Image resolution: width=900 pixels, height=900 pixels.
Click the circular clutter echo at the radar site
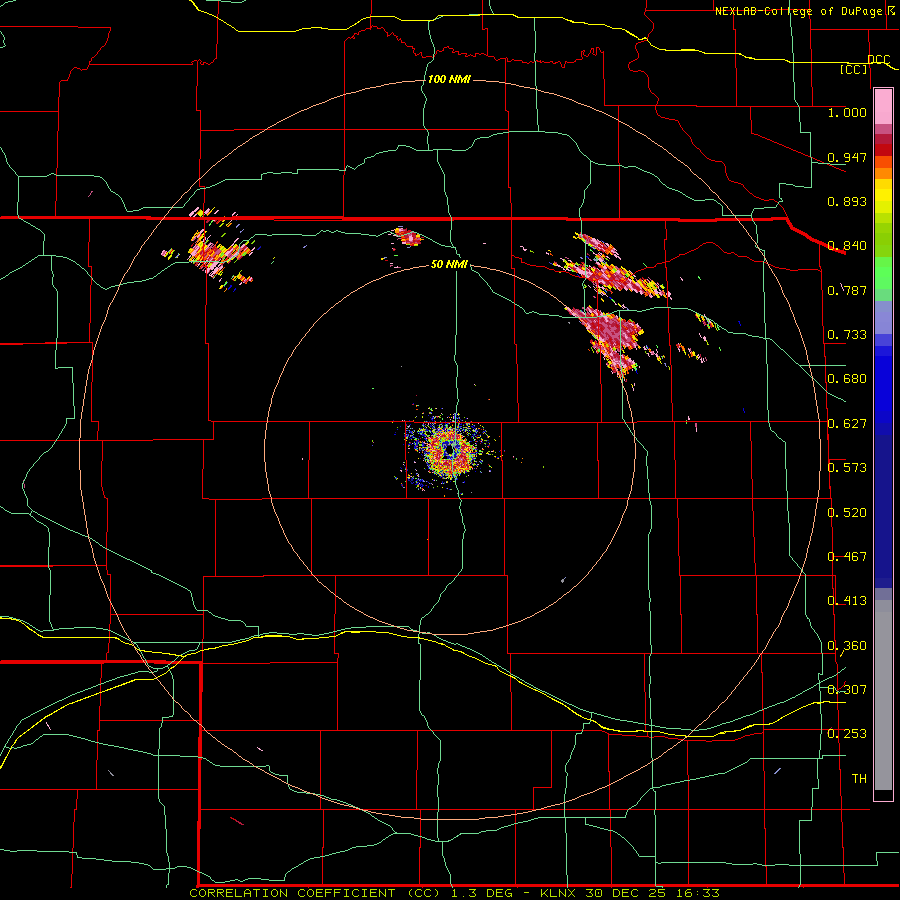pos(450,451)
